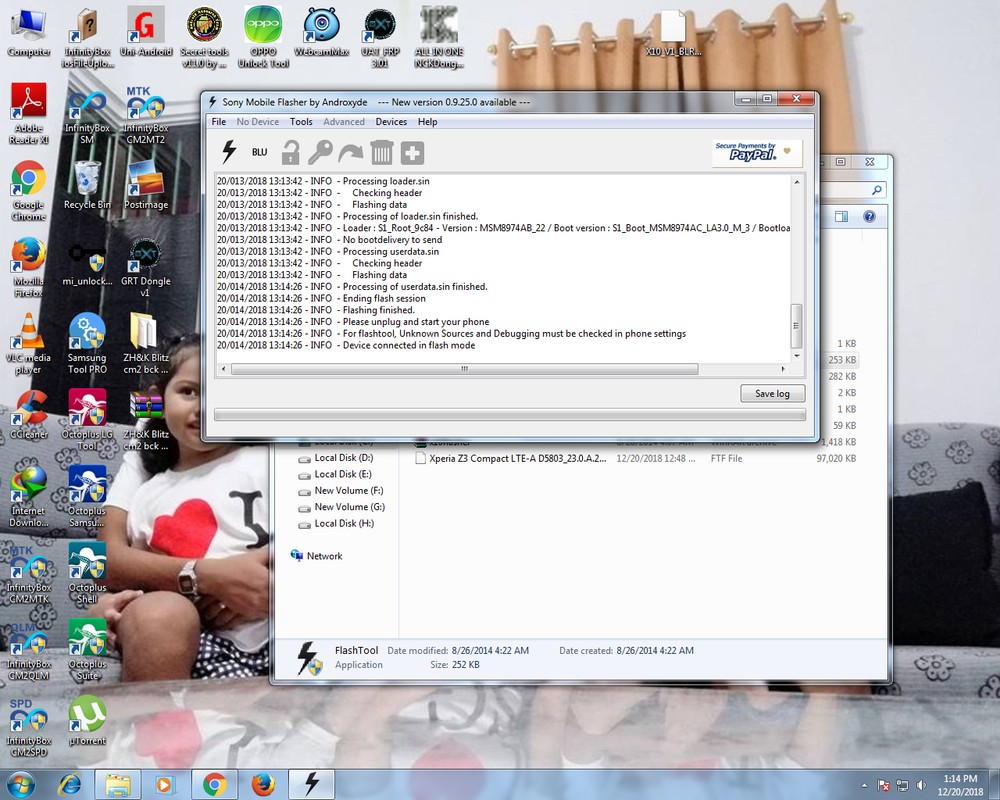The width and height of the screenshot is (1000, 800).
Task: Open the Mozilla Firefox desktop shortcut
Action: tap(29, 267)
